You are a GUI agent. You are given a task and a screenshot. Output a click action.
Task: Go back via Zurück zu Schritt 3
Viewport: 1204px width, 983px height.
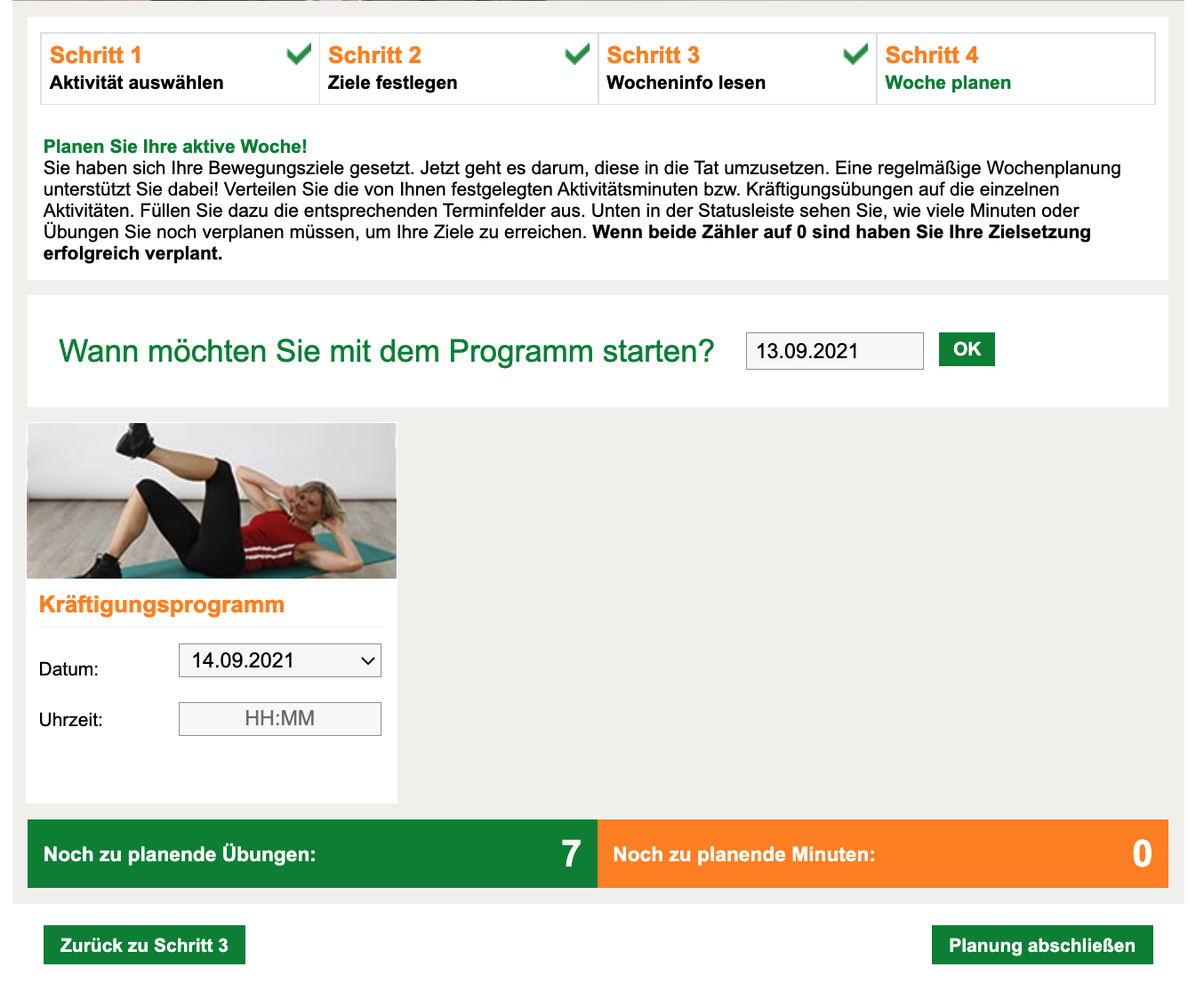(x=144, y=945)
